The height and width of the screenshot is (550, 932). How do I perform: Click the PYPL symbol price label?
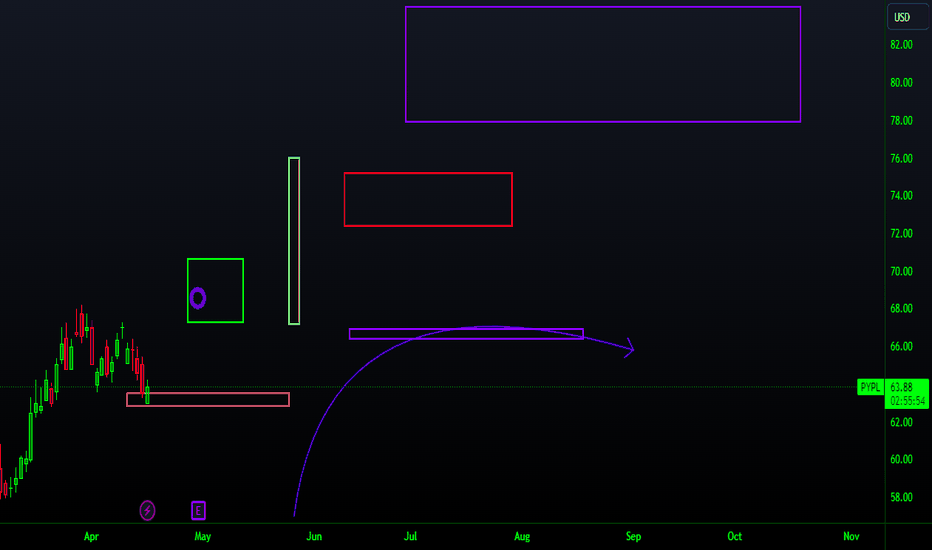tap(871, 387)
